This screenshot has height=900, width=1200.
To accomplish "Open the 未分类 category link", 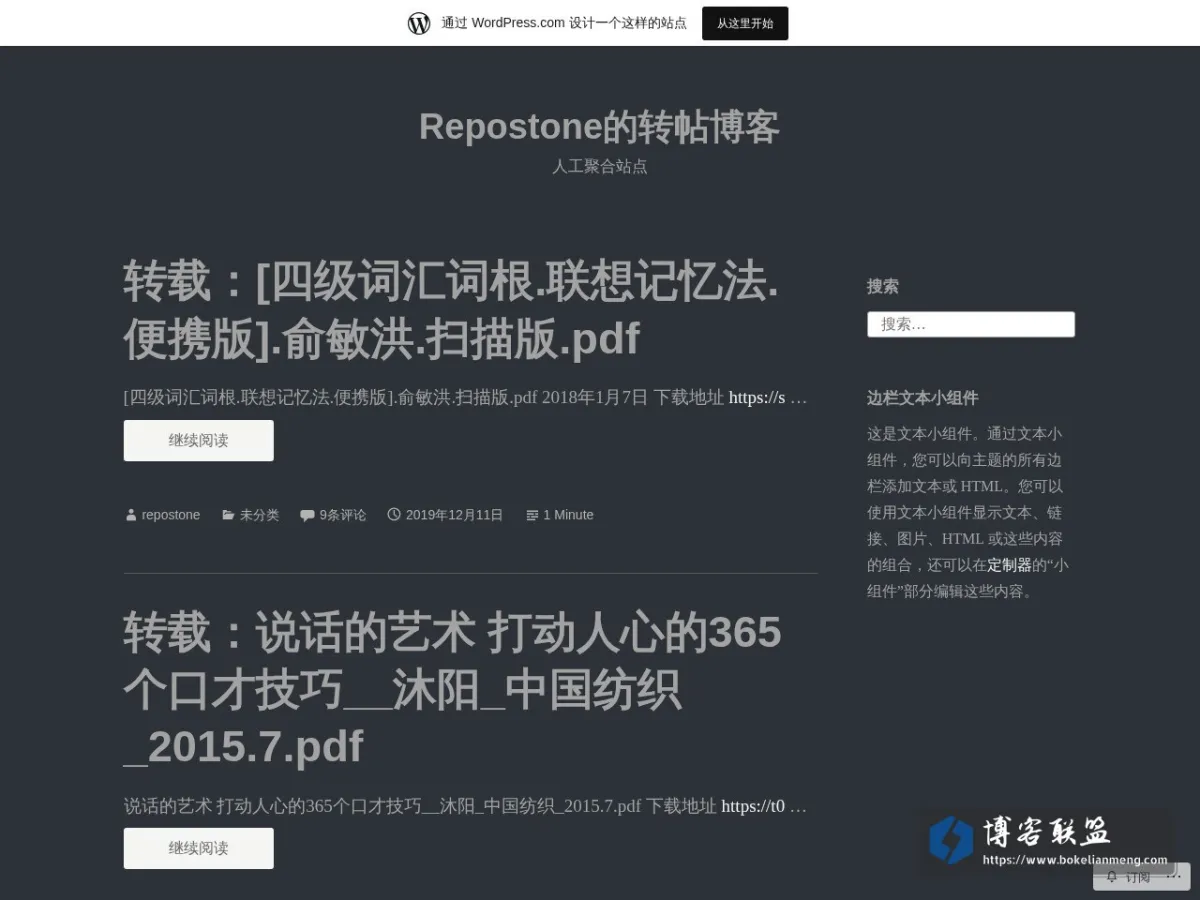I will [x=259, y=515].
